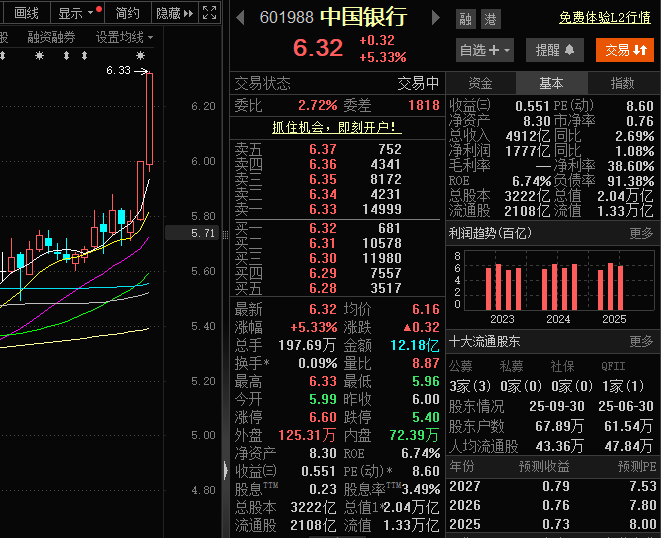Click 更多 next to 十大流通股东
The width and height of the screenshot is (661, 538).
(x=641, y=341)
